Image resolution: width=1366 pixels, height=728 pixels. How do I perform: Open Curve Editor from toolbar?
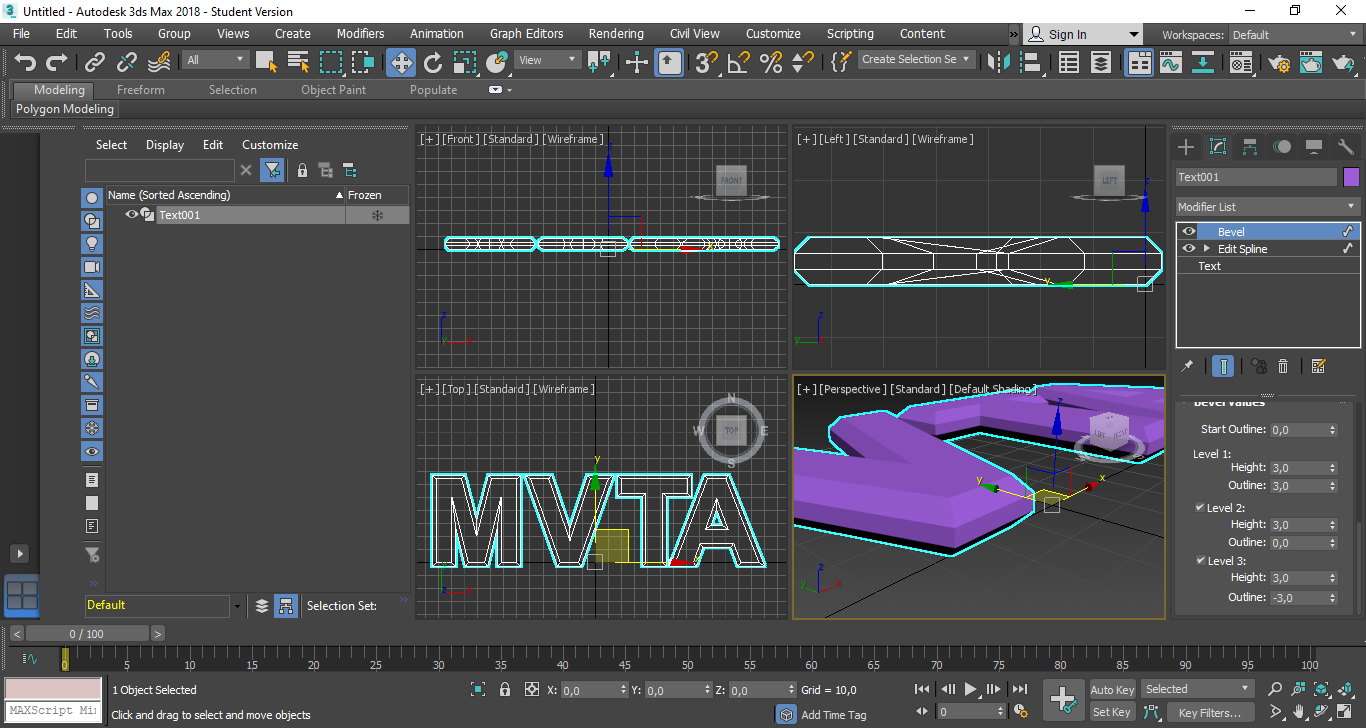tap(1171, 63)
